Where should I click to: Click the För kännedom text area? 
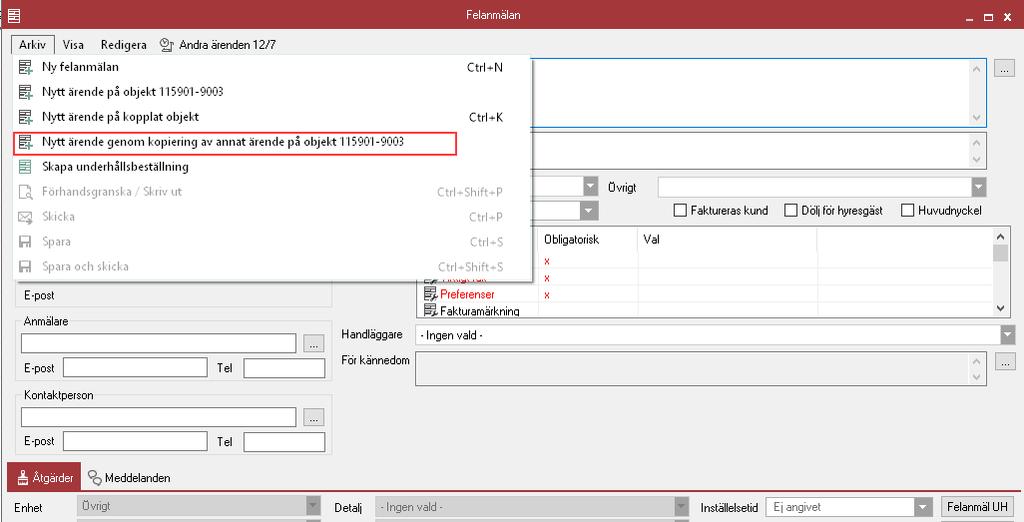700,369
